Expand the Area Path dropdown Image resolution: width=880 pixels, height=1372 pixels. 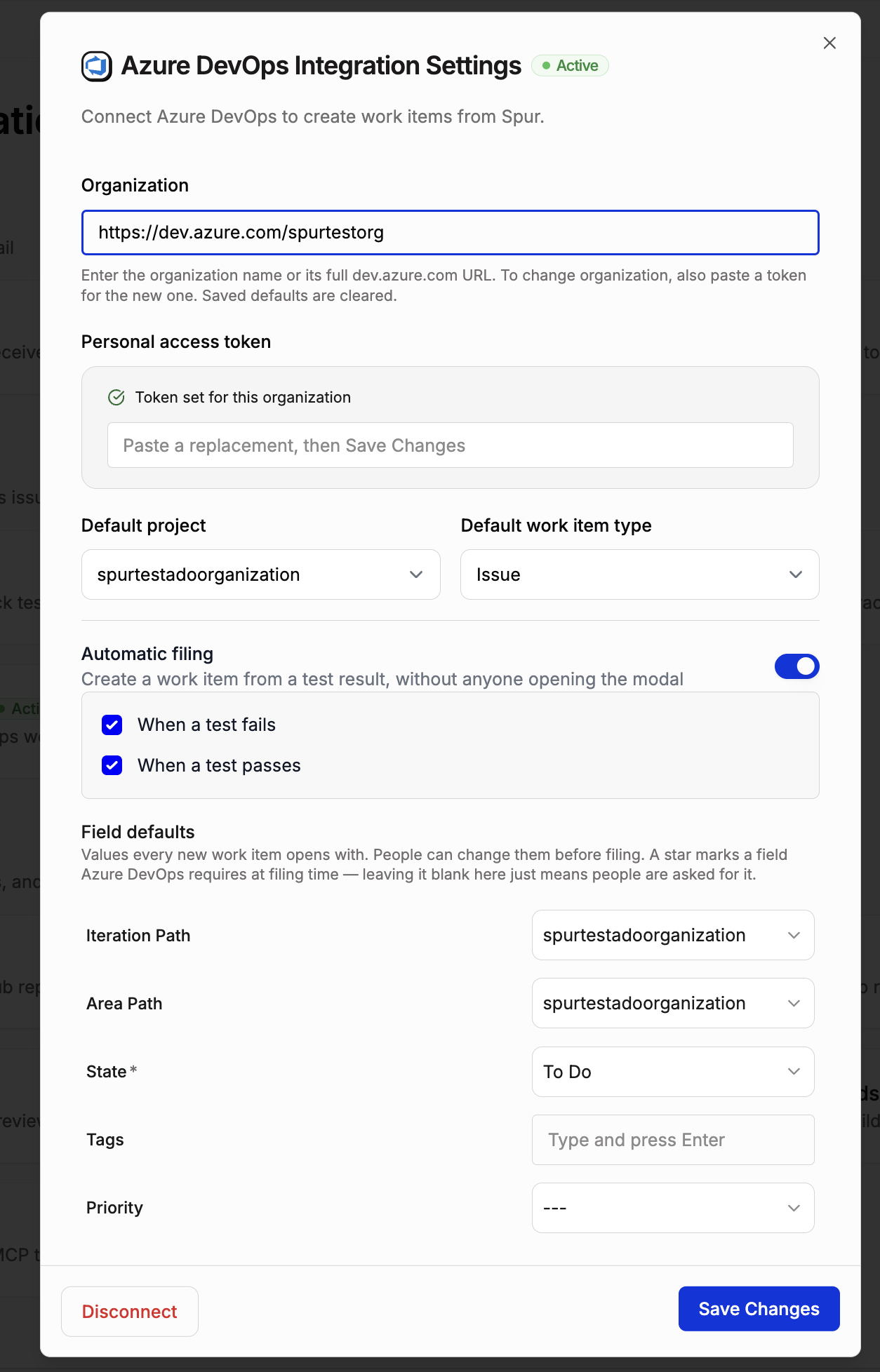tap(673, 1003)
